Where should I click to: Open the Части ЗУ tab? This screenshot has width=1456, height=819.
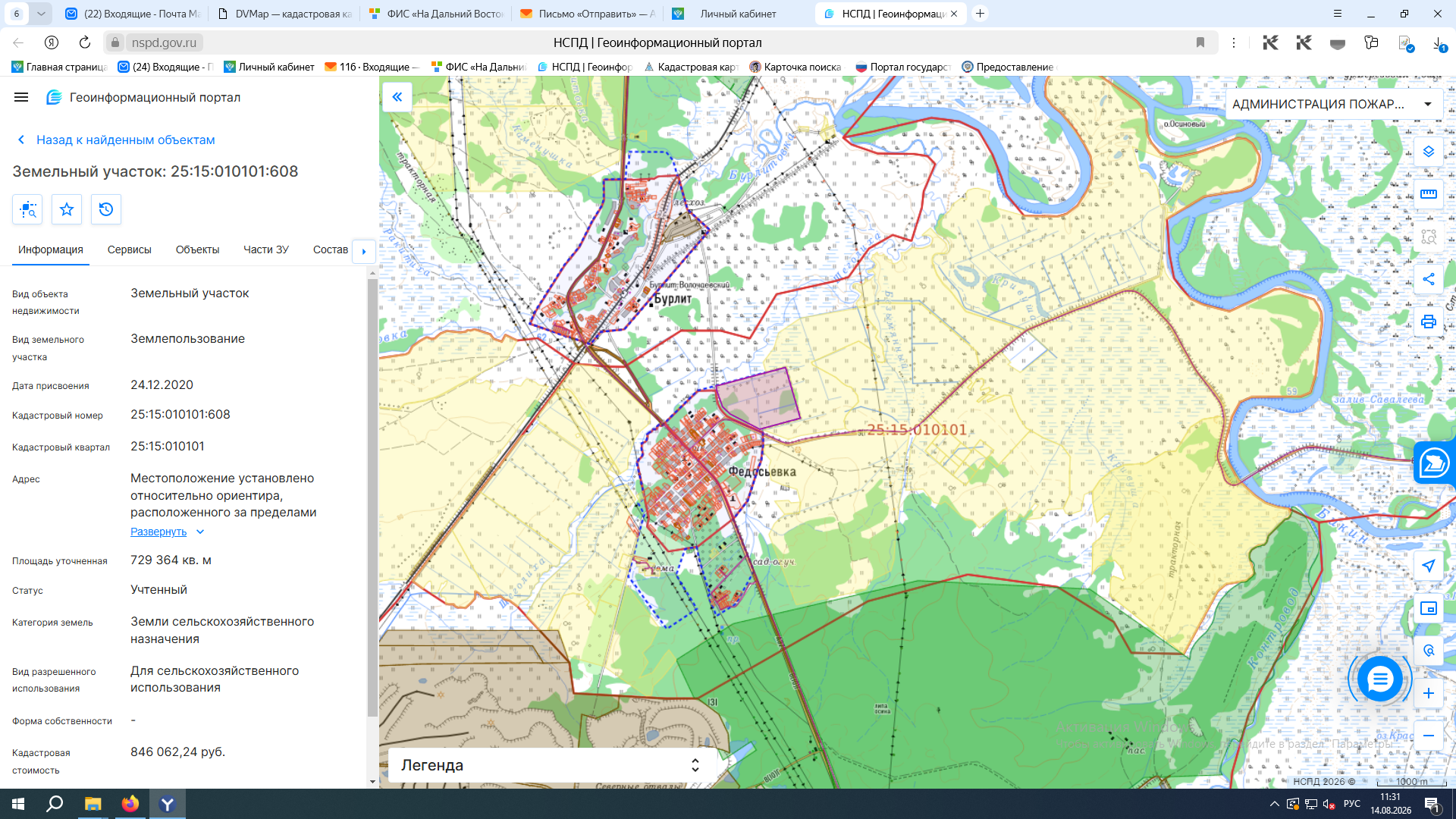coord(266,249)
